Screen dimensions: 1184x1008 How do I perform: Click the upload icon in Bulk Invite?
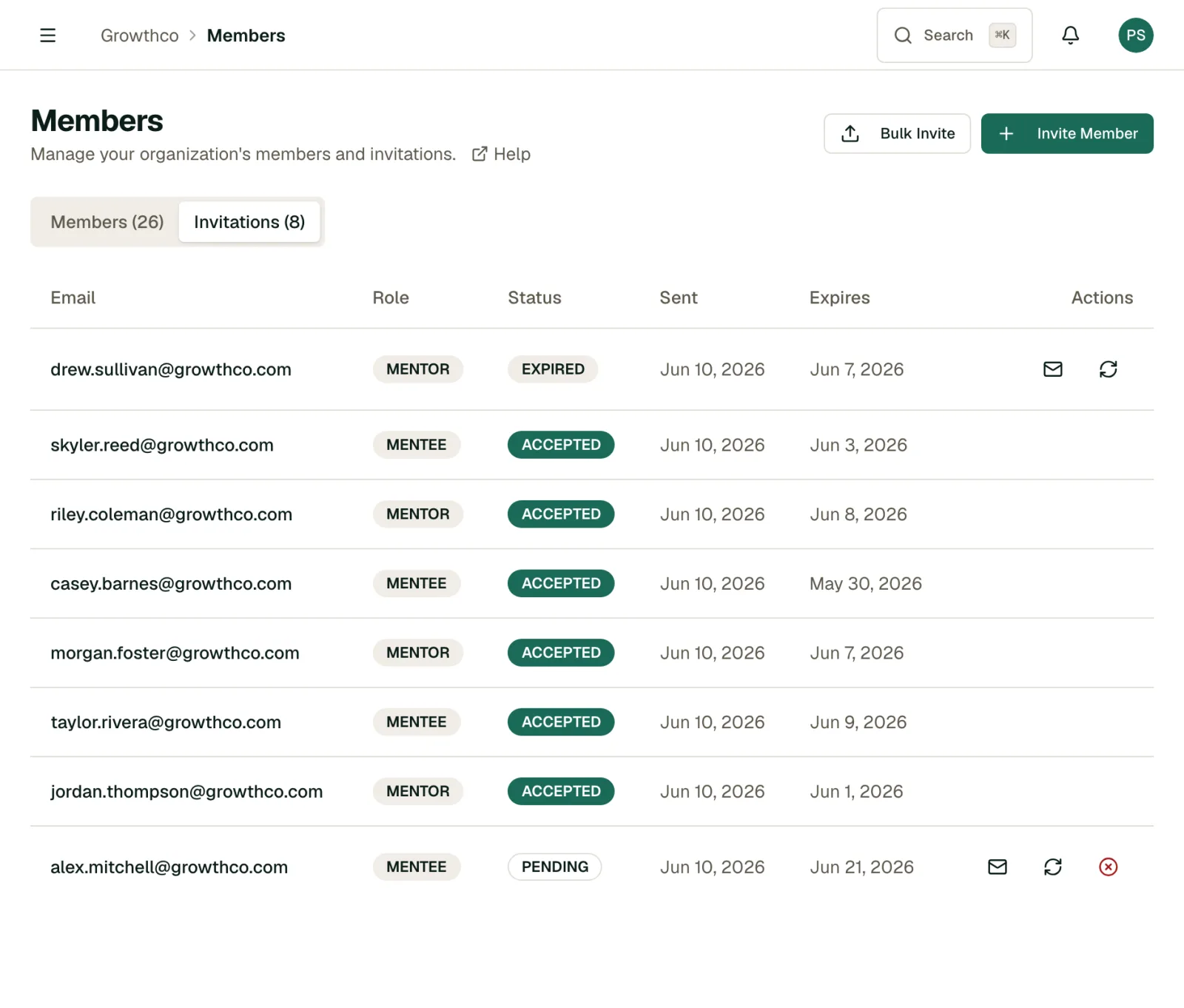(x=850, y=133)
